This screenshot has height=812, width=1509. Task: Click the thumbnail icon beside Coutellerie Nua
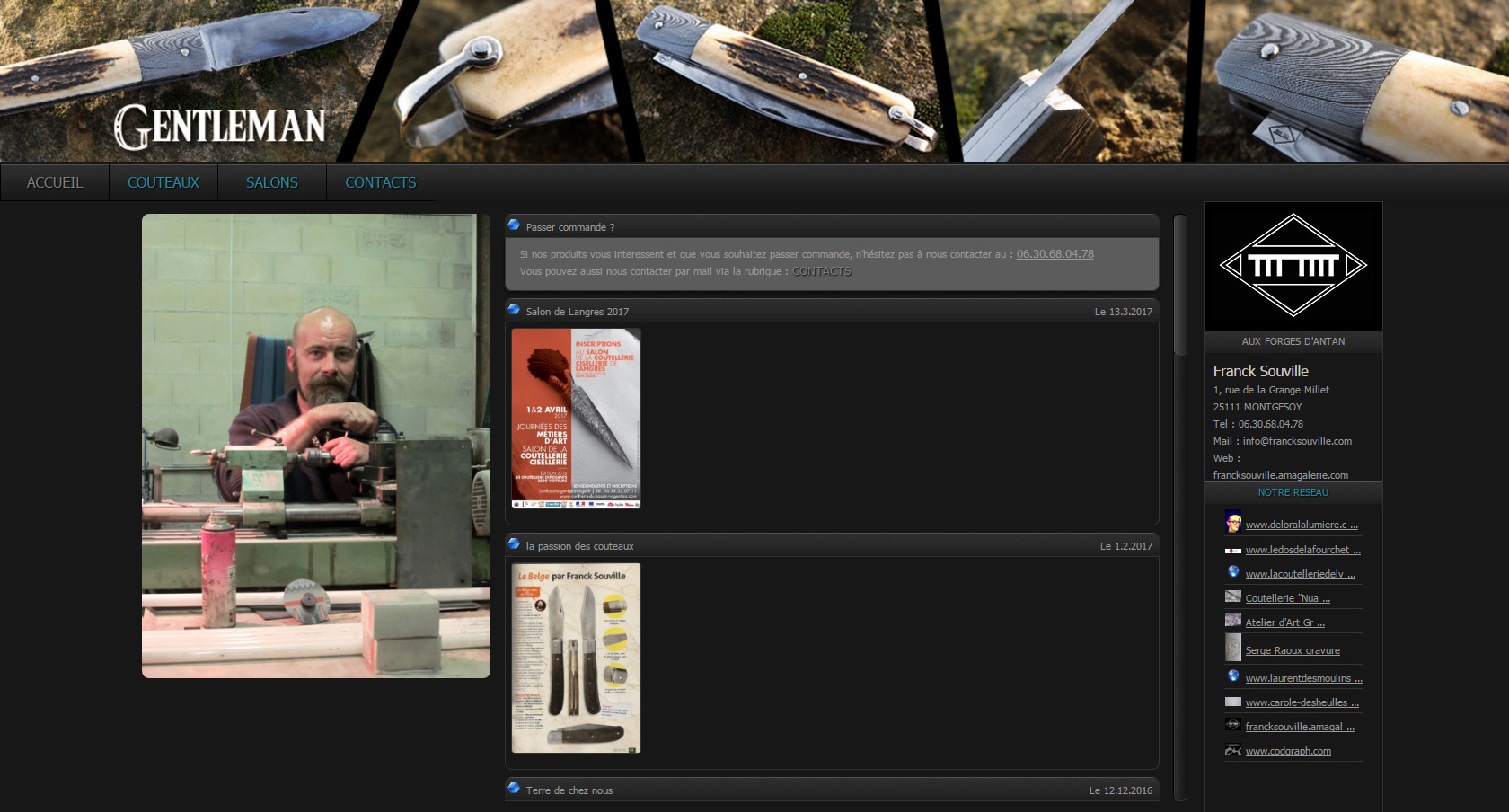point(1233,596)
